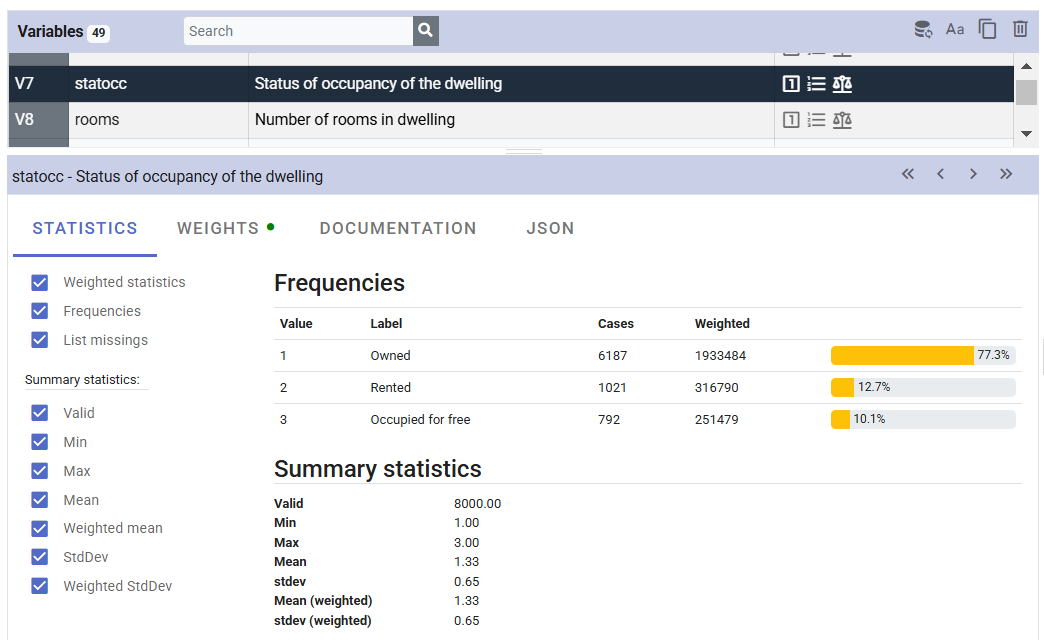Open the JSON tab
Image resolution: width=1044 pixels, height=640 pixels.
click(550, 228)
